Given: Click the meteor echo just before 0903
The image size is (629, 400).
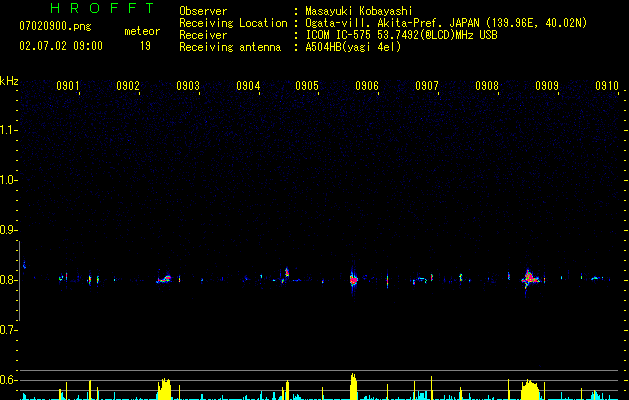Looking at the screenshot, I should [x=164, y=278].
